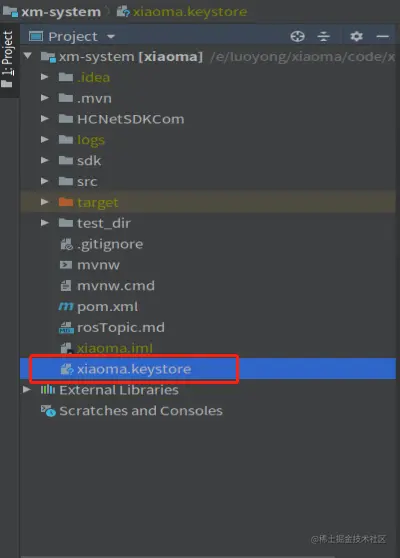Screen dimensions: 400x558
Task: Select the xiaoma.iml file name
Action: coord(115,348)
